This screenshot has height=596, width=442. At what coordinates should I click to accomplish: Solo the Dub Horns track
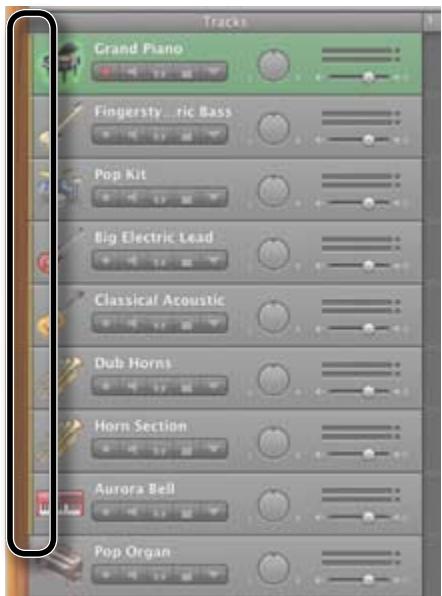[159, 387]
